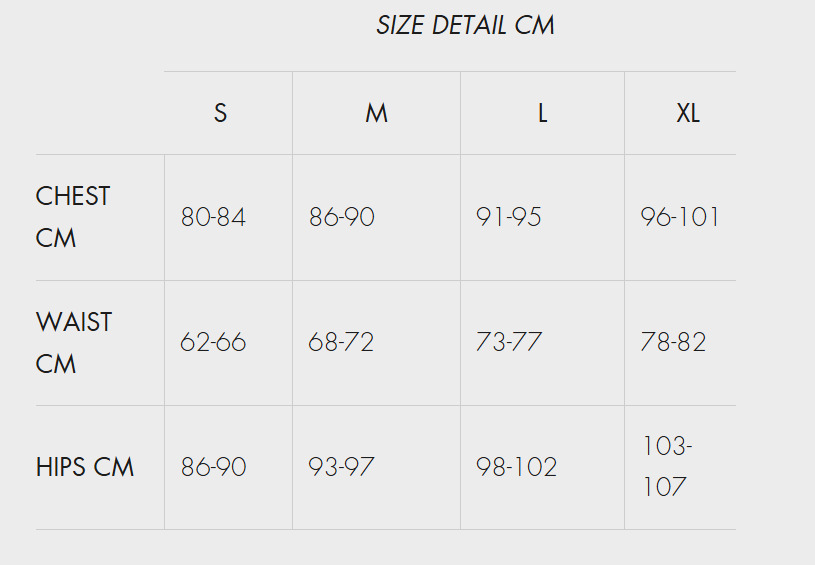Screen dimensions: 815x565
Task: Click chest value 96-101 for size XL
Action: point(680,217)
